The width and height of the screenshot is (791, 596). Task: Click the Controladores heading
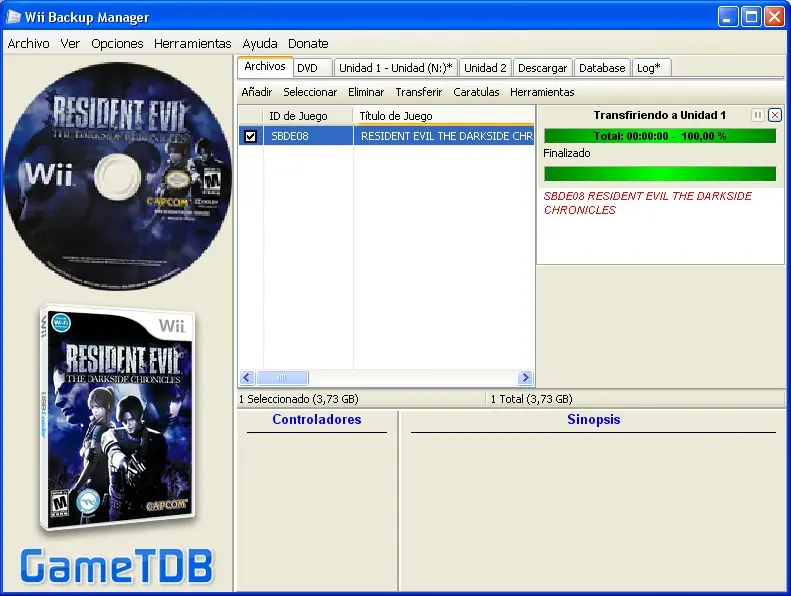tap(317, 419)
